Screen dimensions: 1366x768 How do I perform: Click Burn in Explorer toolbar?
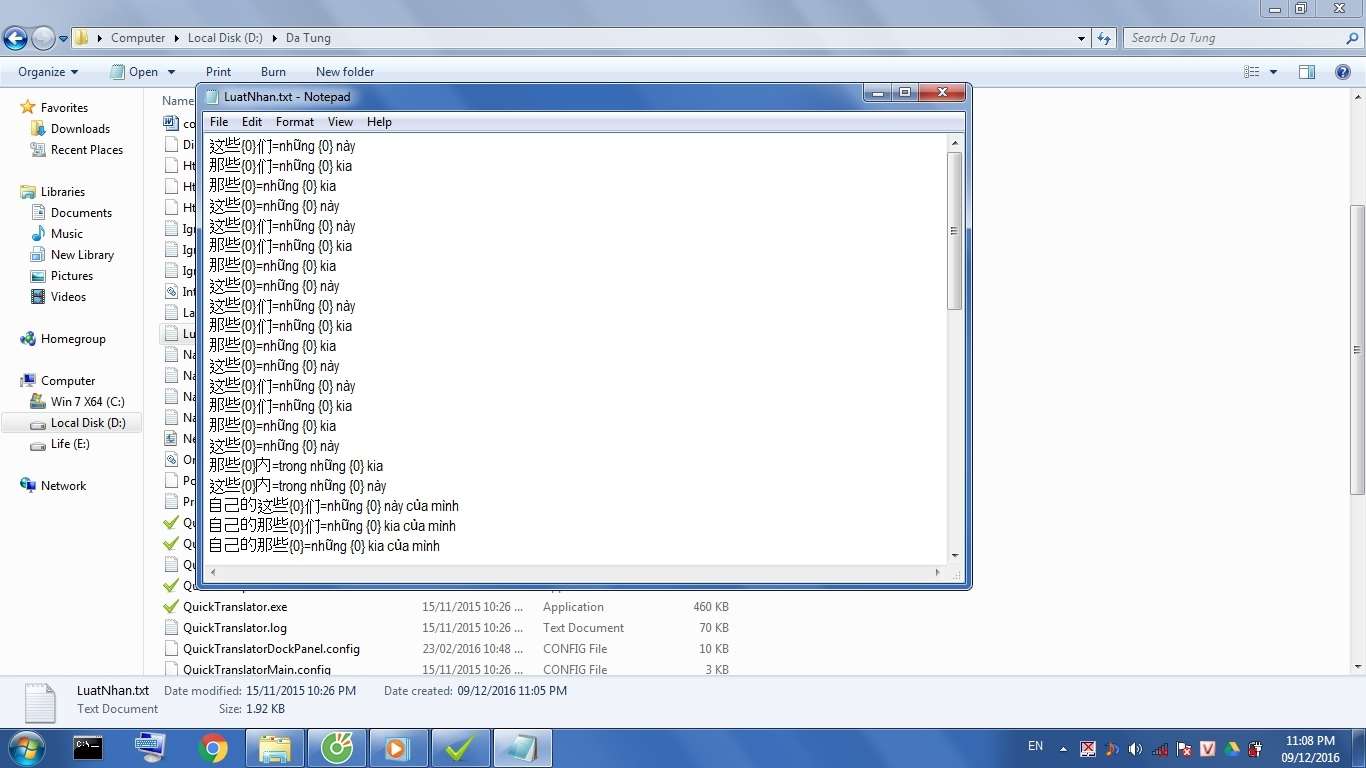[273, 72]
